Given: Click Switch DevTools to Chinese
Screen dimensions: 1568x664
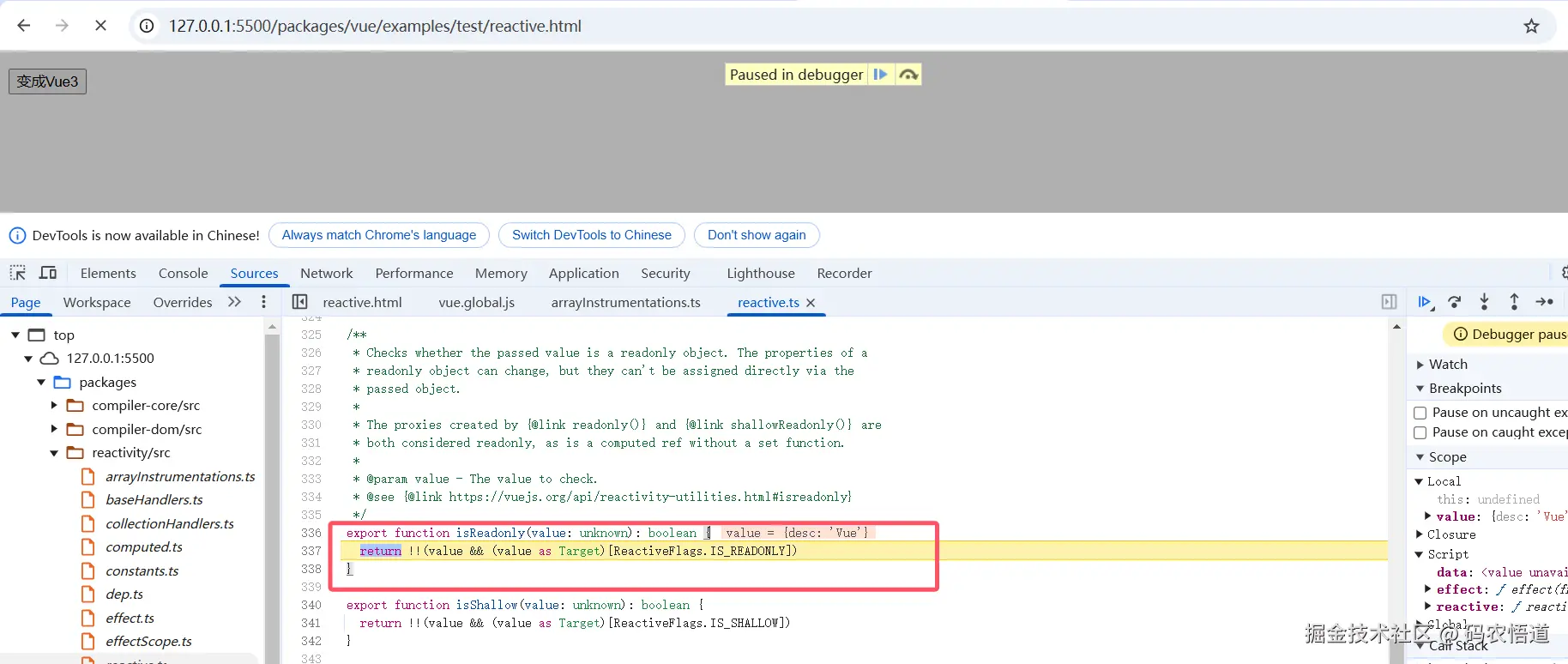Looking at the screenshot, I should pos(592,235).
